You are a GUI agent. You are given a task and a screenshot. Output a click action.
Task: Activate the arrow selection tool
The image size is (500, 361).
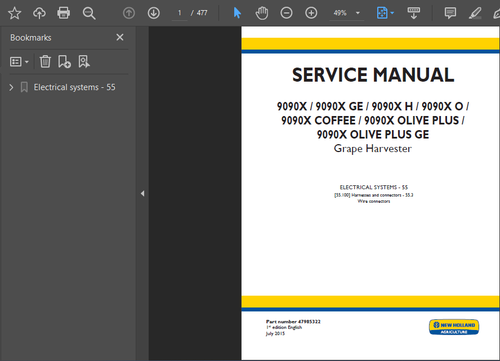click(x=237, y=13)
